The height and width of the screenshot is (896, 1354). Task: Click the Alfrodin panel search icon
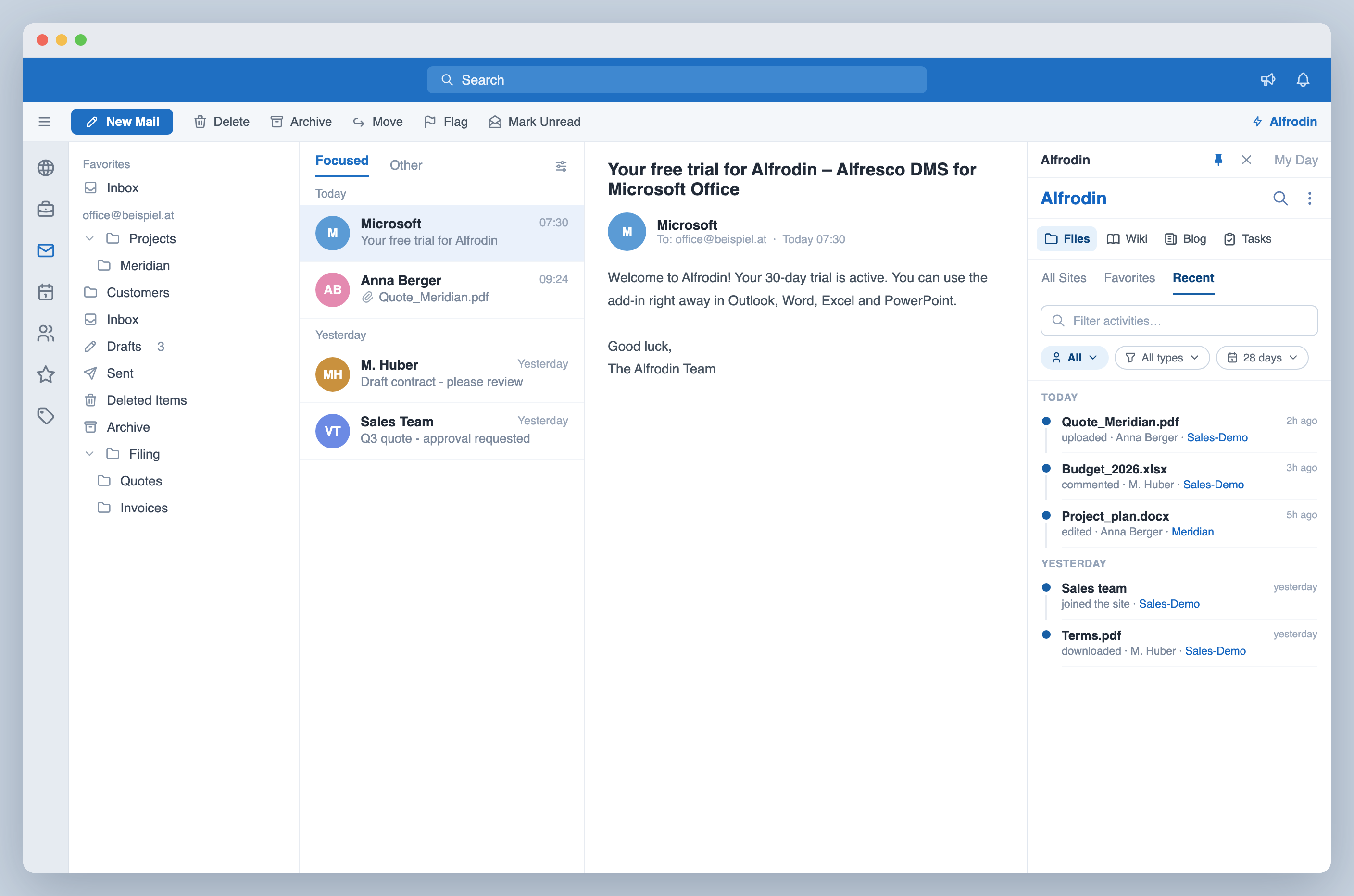pos(1280,199)
